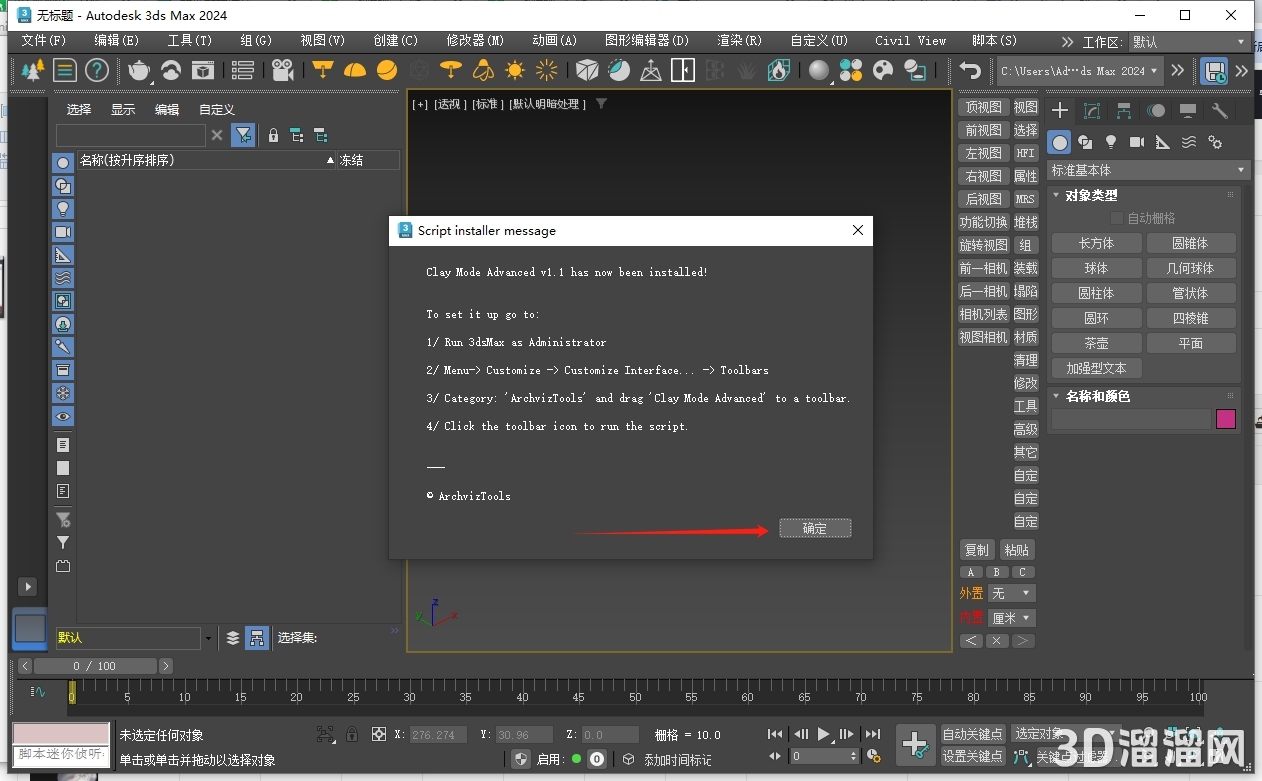Toggle geometry display filter in scene explorer

63,162
